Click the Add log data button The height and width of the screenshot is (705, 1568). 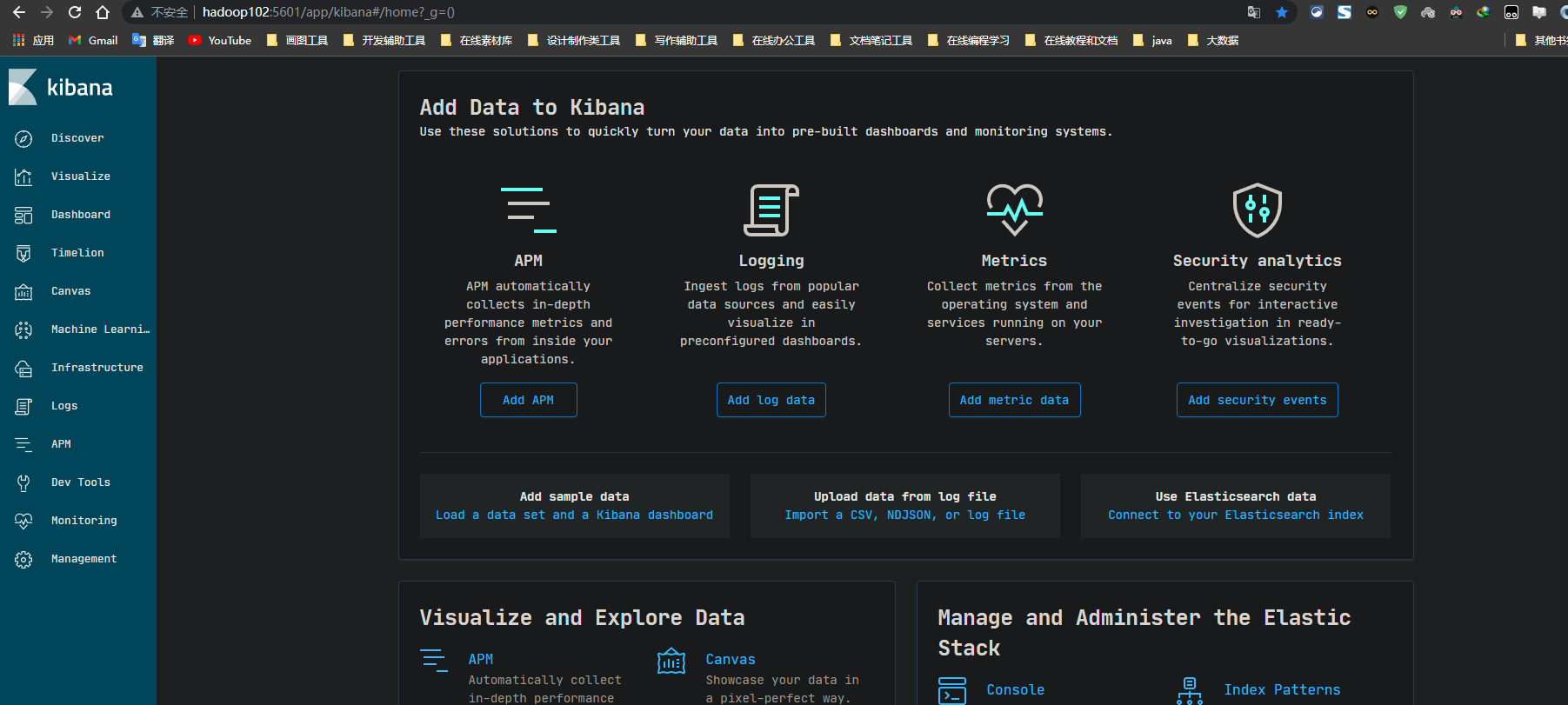[x=771, y=400]
